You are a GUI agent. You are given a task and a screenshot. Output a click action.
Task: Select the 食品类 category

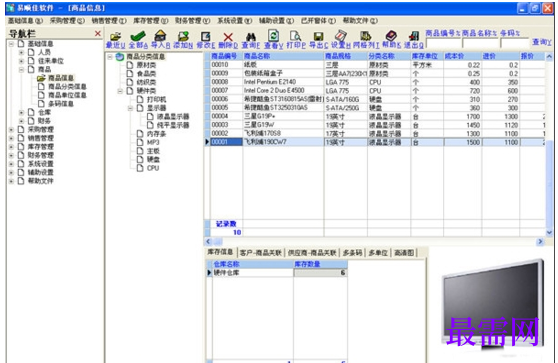tap(146, 74)
